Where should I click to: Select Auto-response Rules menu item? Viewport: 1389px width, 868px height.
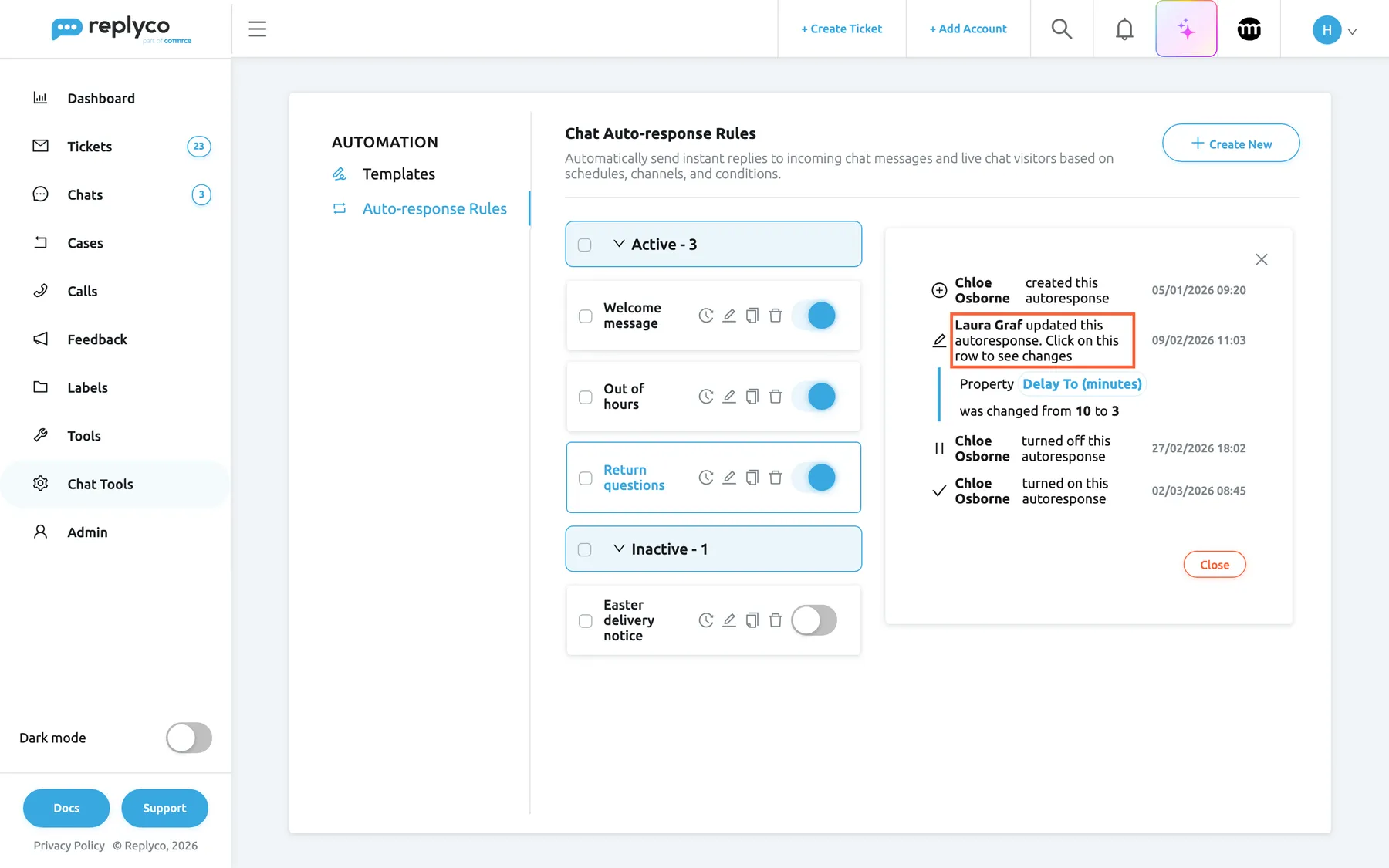tap(434, 209)
